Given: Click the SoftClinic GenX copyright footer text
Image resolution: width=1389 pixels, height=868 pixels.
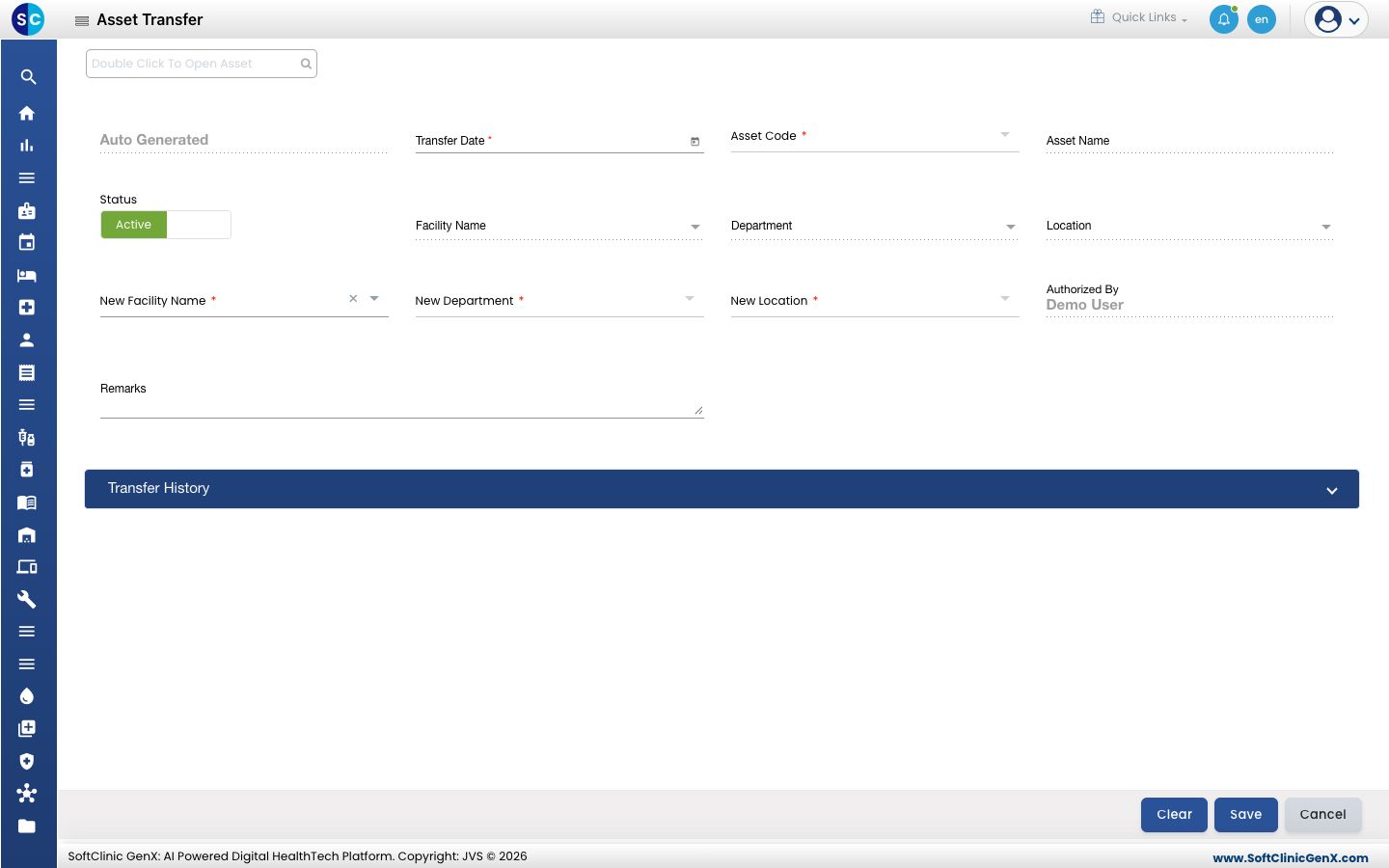Looking at the screenshot, I should (x=297, y=856).
